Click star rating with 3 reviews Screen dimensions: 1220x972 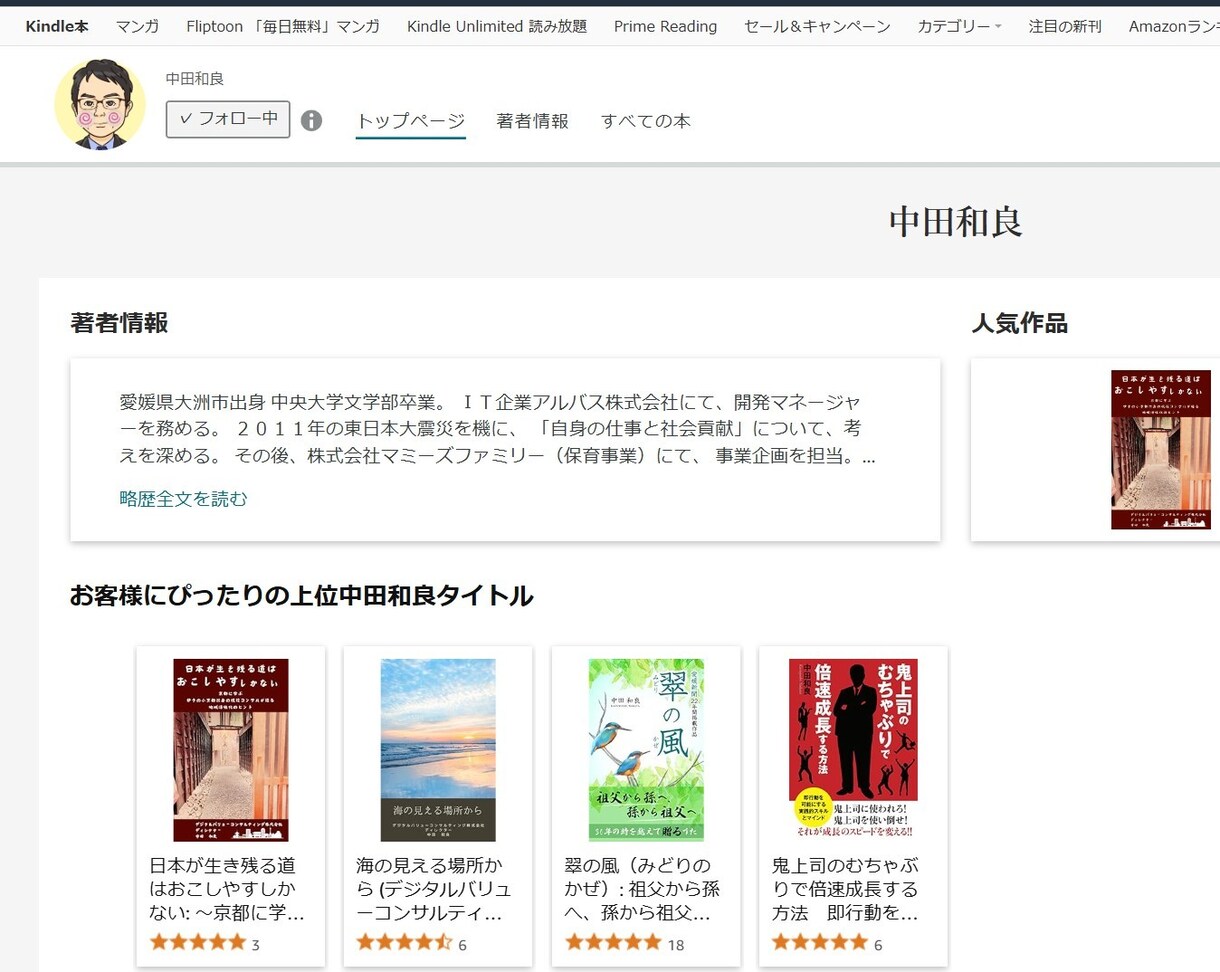(198, 942)
